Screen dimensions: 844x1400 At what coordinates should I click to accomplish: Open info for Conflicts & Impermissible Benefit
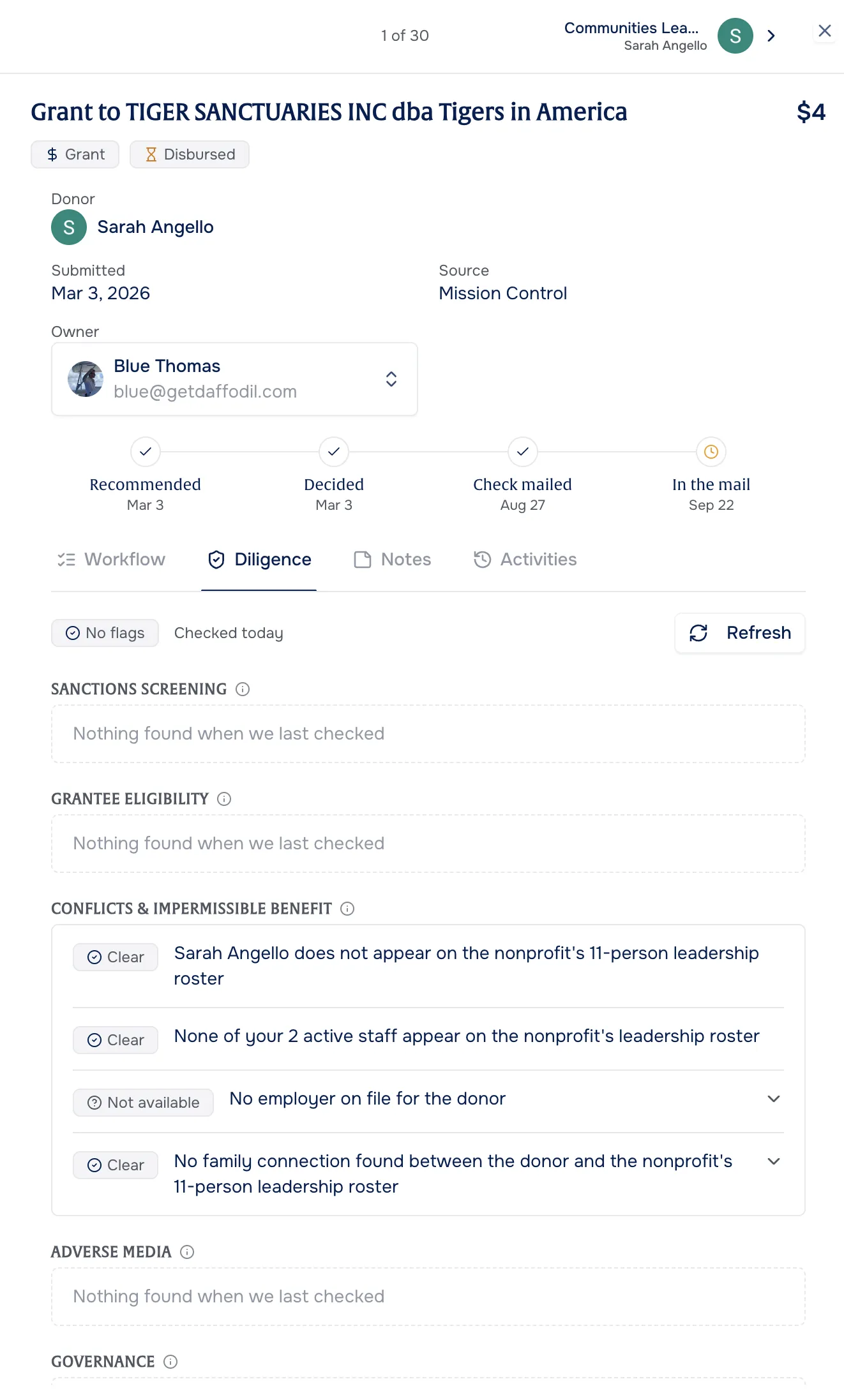(x=347, y=909)
